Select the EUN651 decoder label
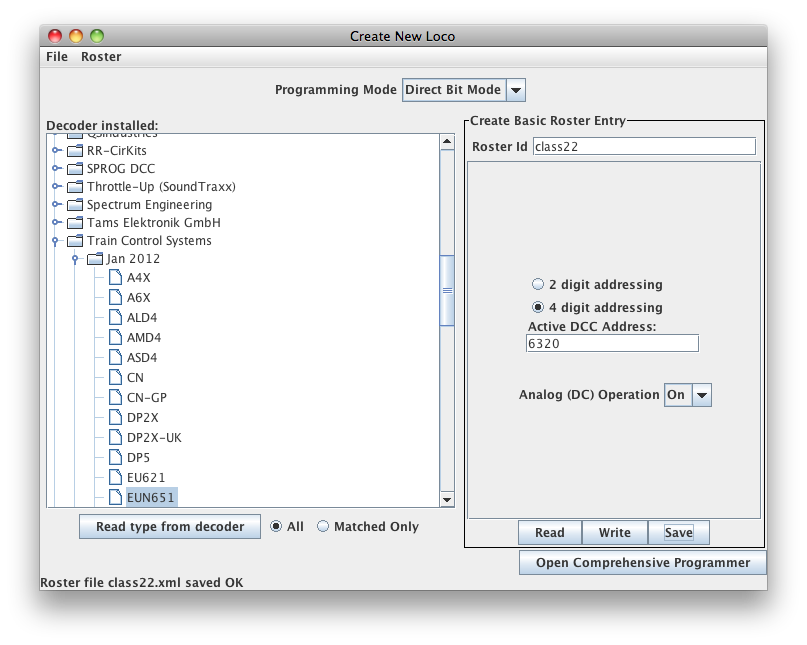 click(x=151, y=498)
